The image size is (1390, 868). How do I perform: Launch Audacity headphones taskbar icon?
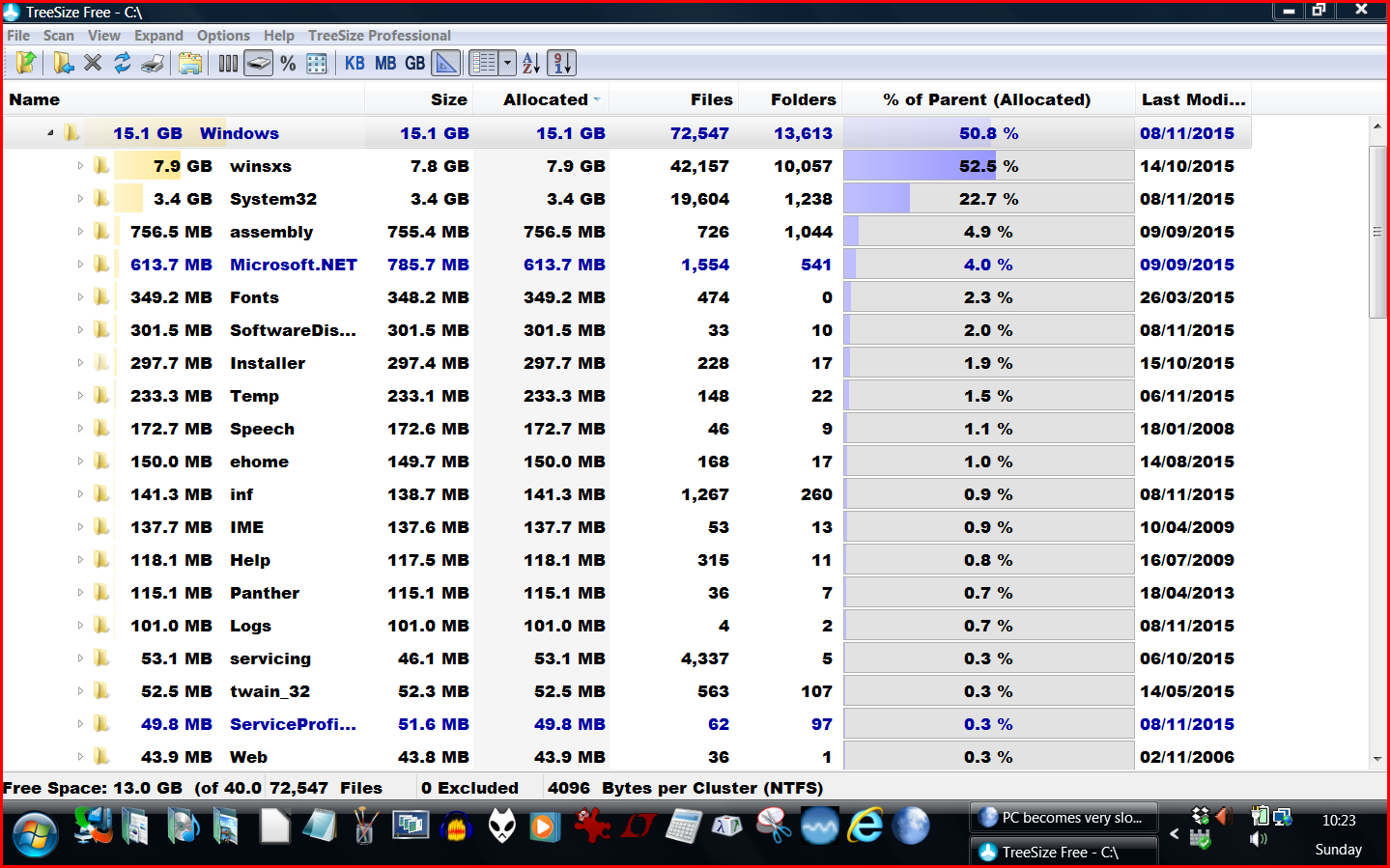click(456, 827)
